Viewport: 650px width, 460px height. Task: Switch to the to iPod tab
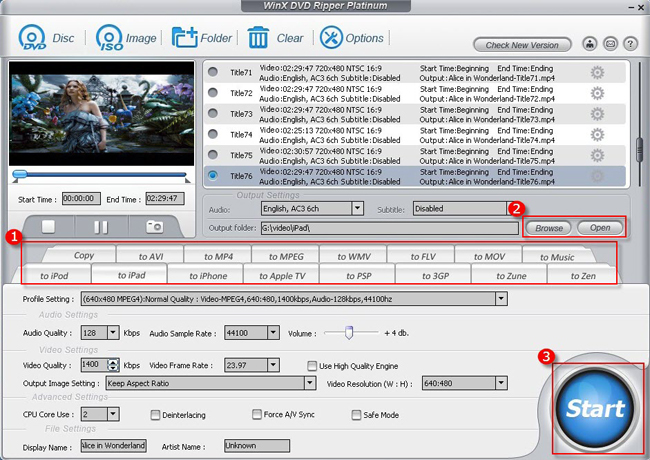54,276
